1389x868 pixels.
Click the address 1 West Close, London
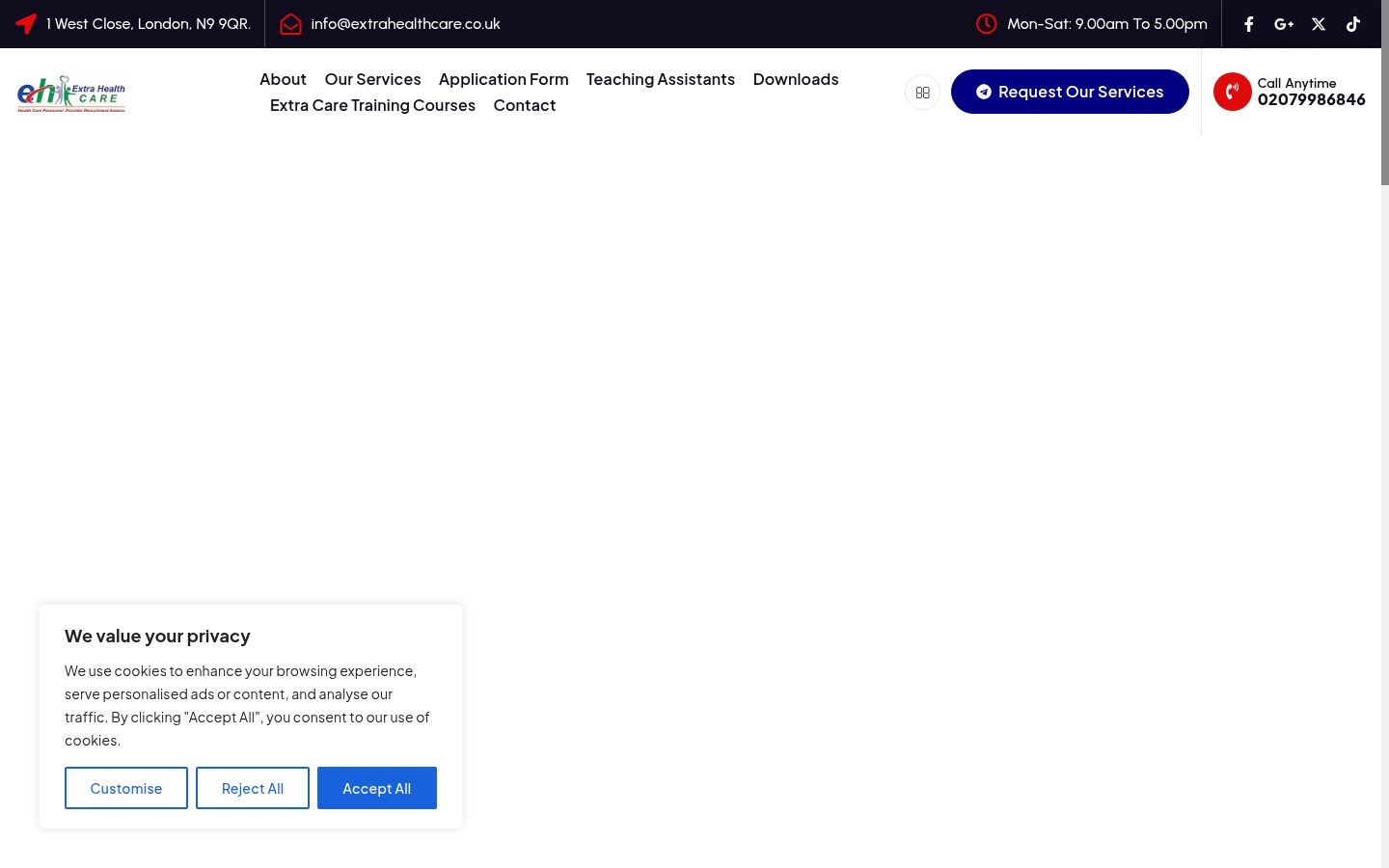coord(149,24)
